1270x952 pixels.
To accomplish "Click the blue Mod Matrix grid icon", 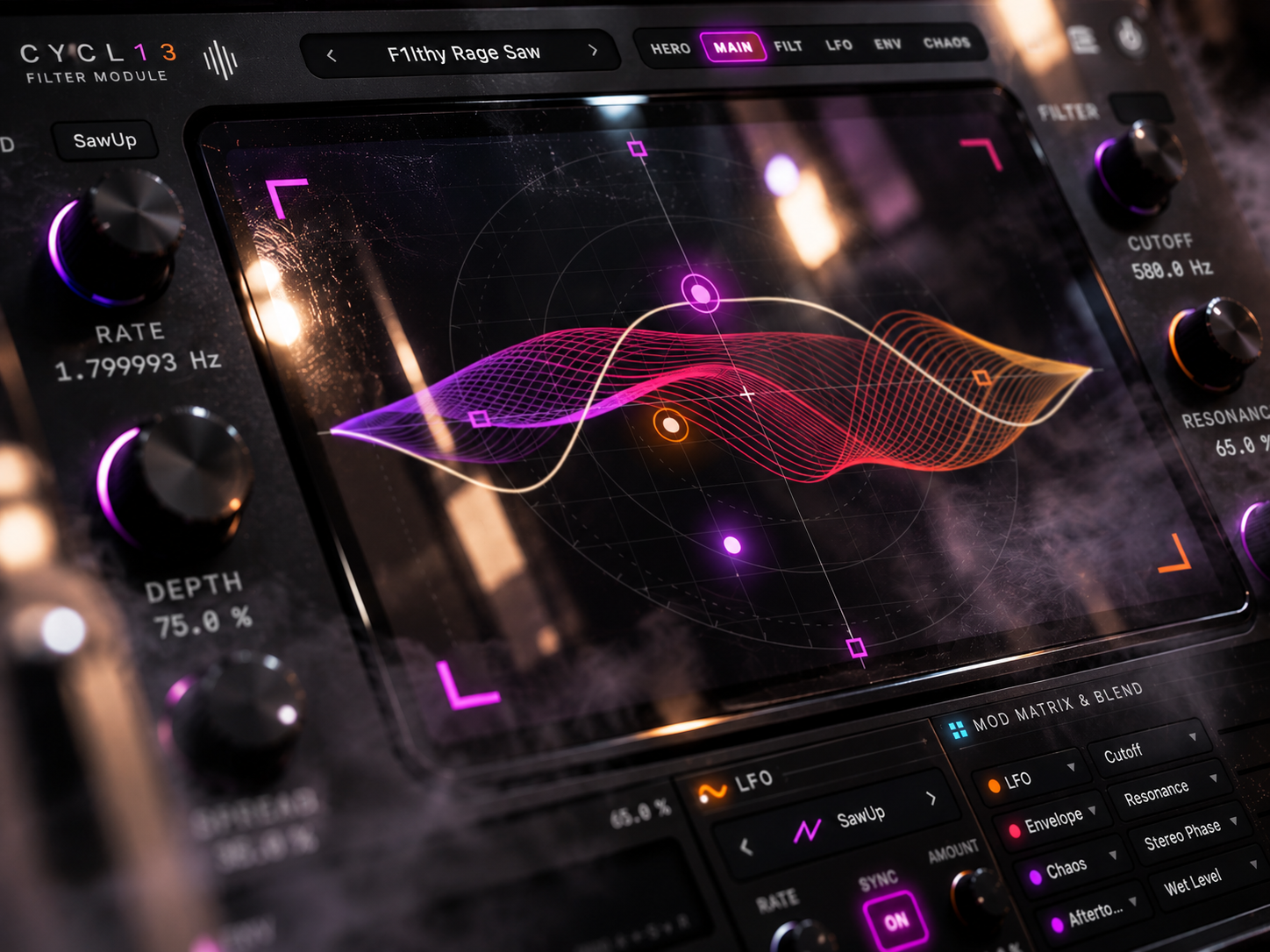I will [x=958, y=728].
